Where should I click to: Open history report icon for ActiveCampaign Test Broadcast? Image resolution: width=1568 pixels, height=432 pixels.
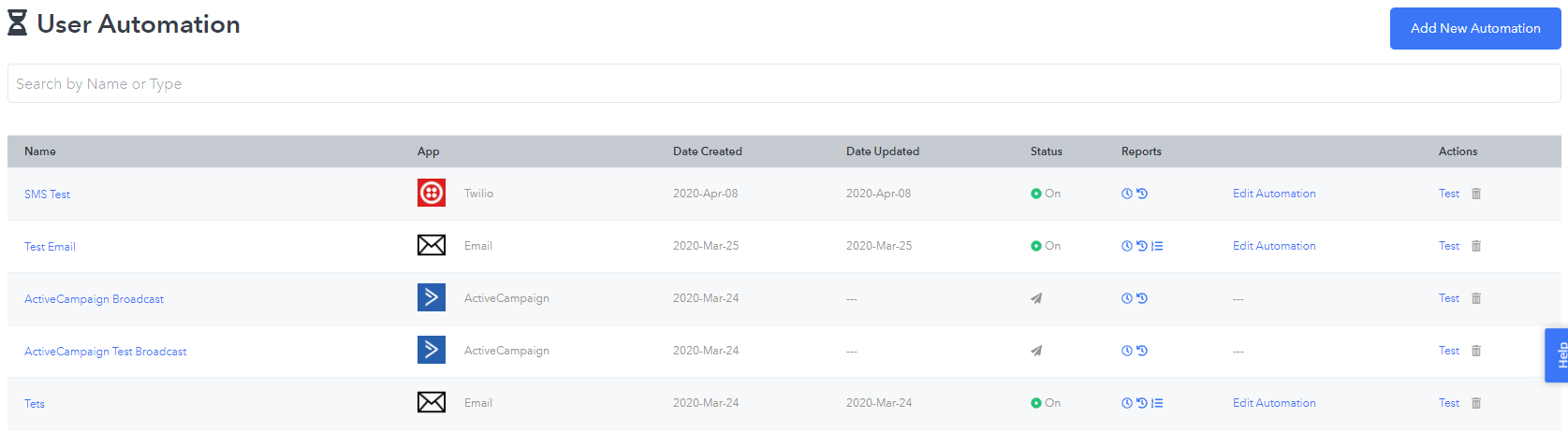(1142, 351)
